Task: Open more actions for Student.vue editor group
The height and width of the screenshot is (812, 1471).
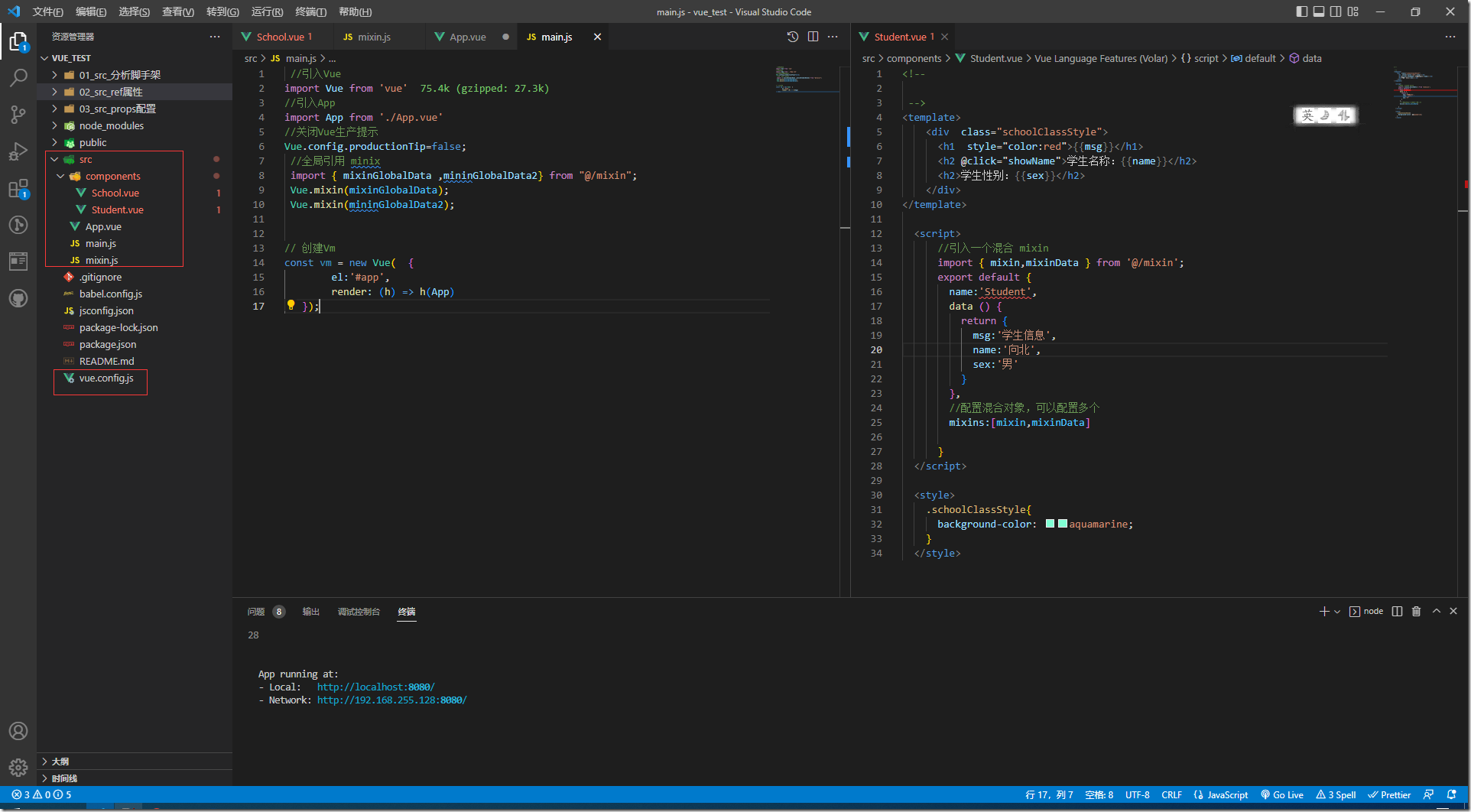Action: (x=1450, y=37)
